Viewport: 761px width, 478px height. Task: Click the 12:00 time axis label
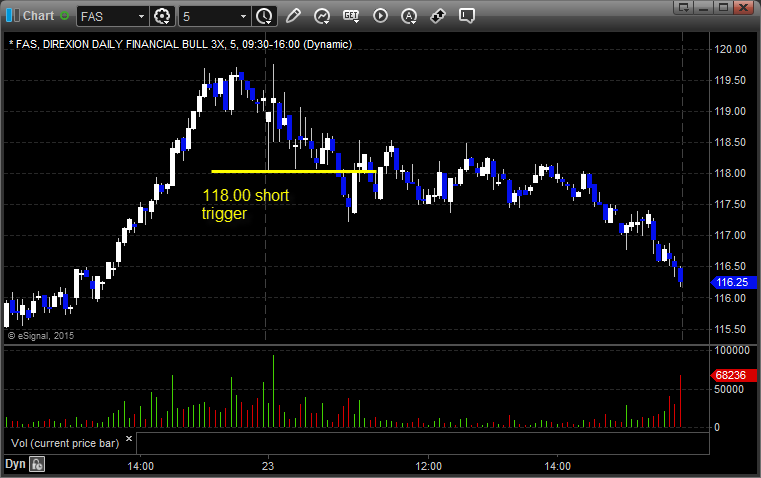(429, 466)
